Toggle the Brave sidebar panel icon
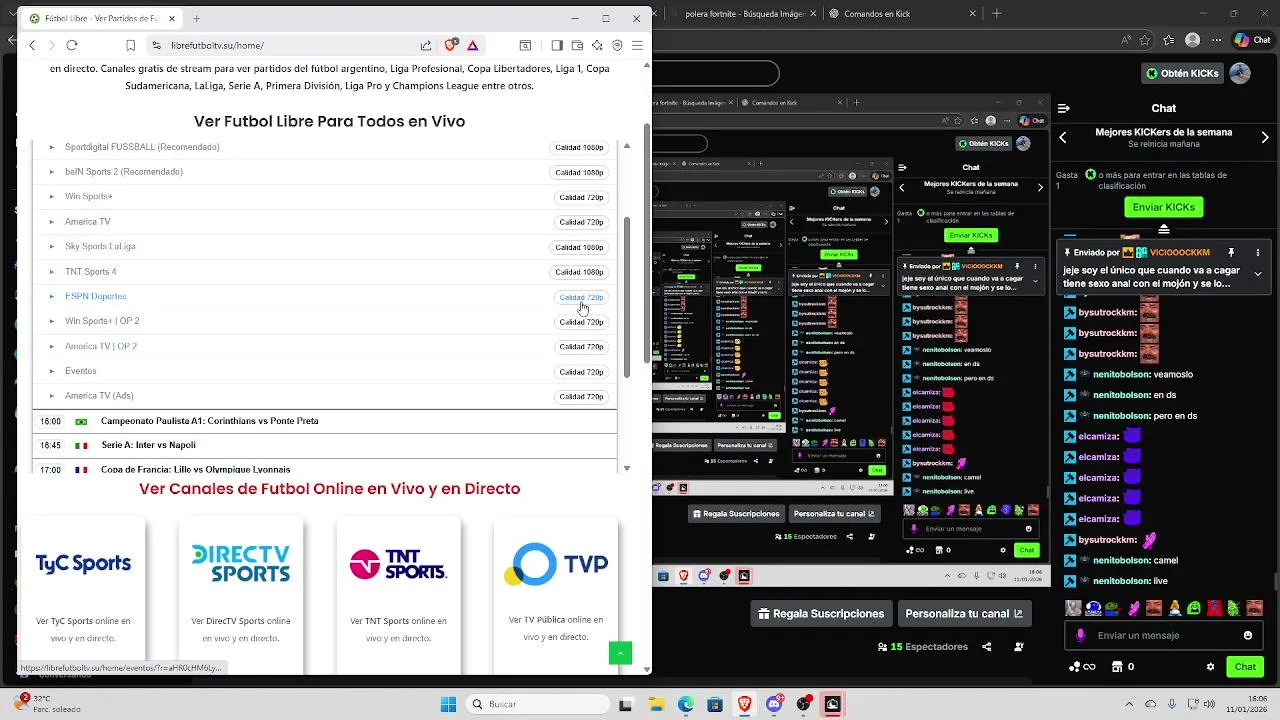Image resolution: width=1280 pixels, height=720 pixels. [x=557, y=45]
